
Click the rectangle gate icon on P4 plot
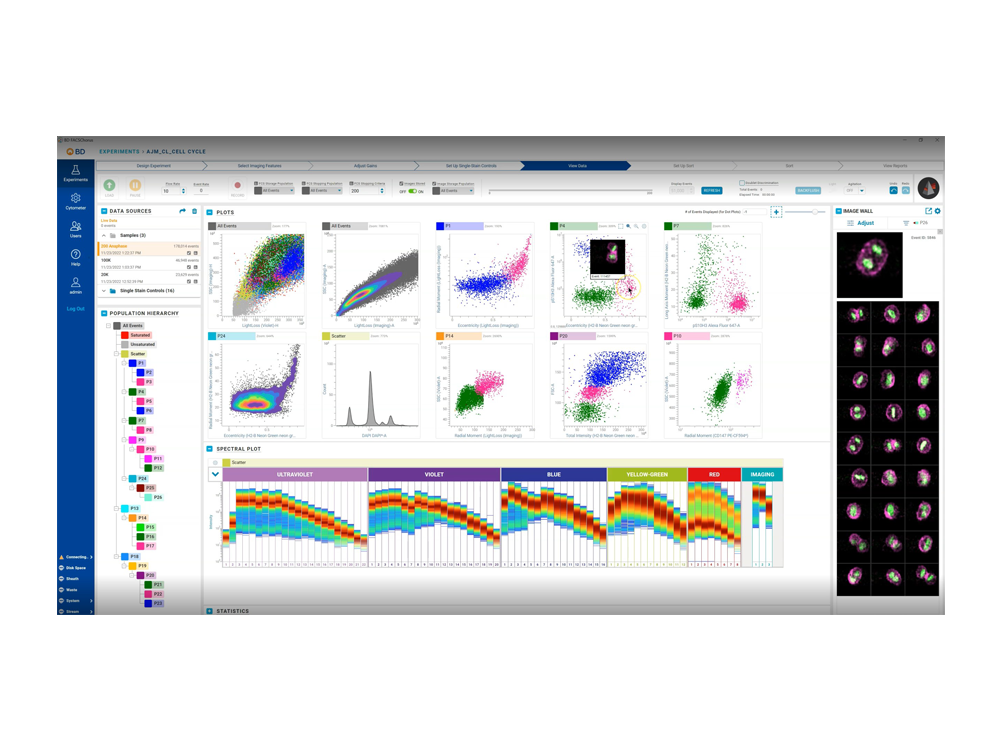[x=621, y=226]
